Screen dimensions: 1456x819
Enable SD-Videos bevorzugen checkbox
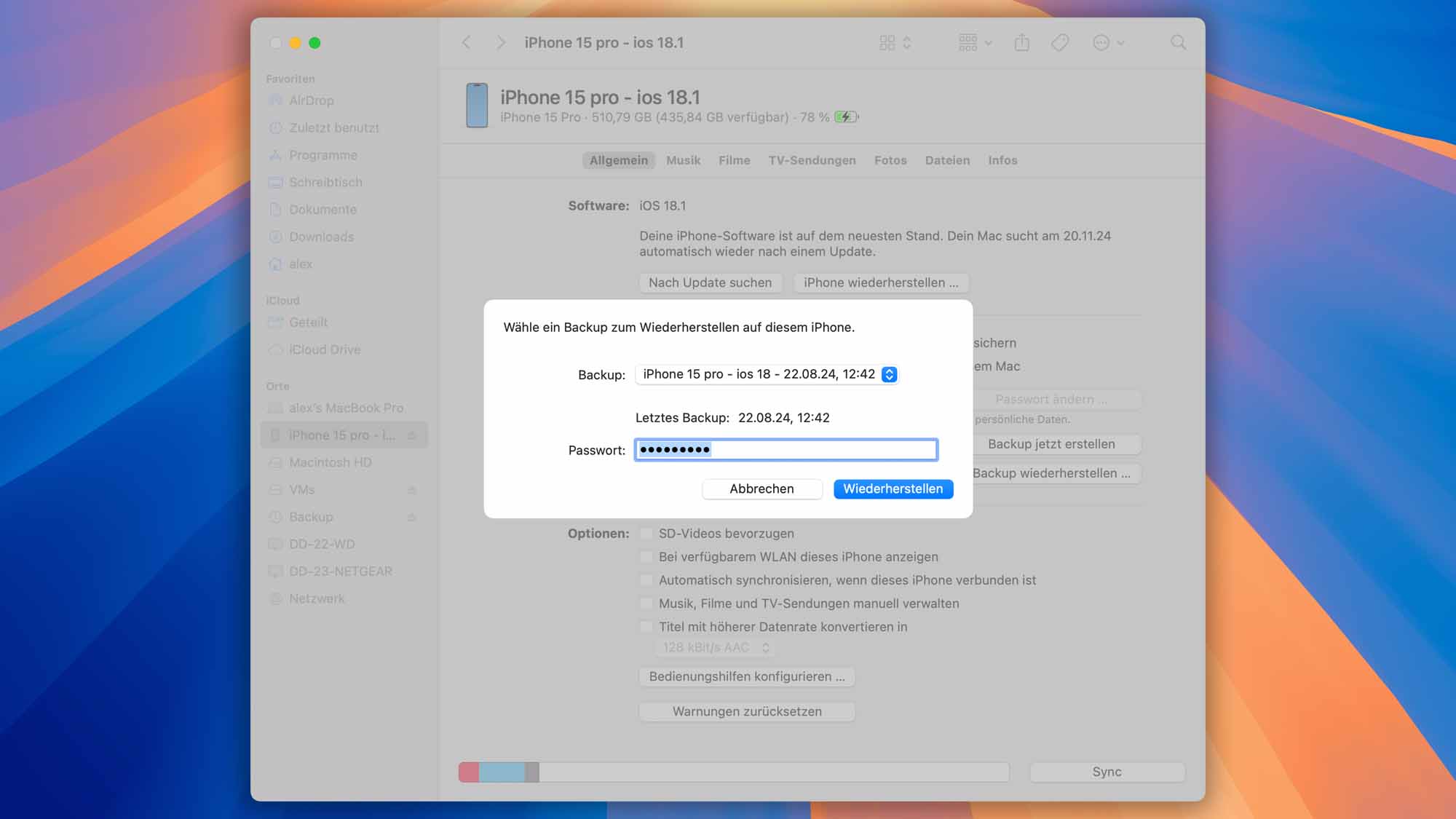click(646, 534)
